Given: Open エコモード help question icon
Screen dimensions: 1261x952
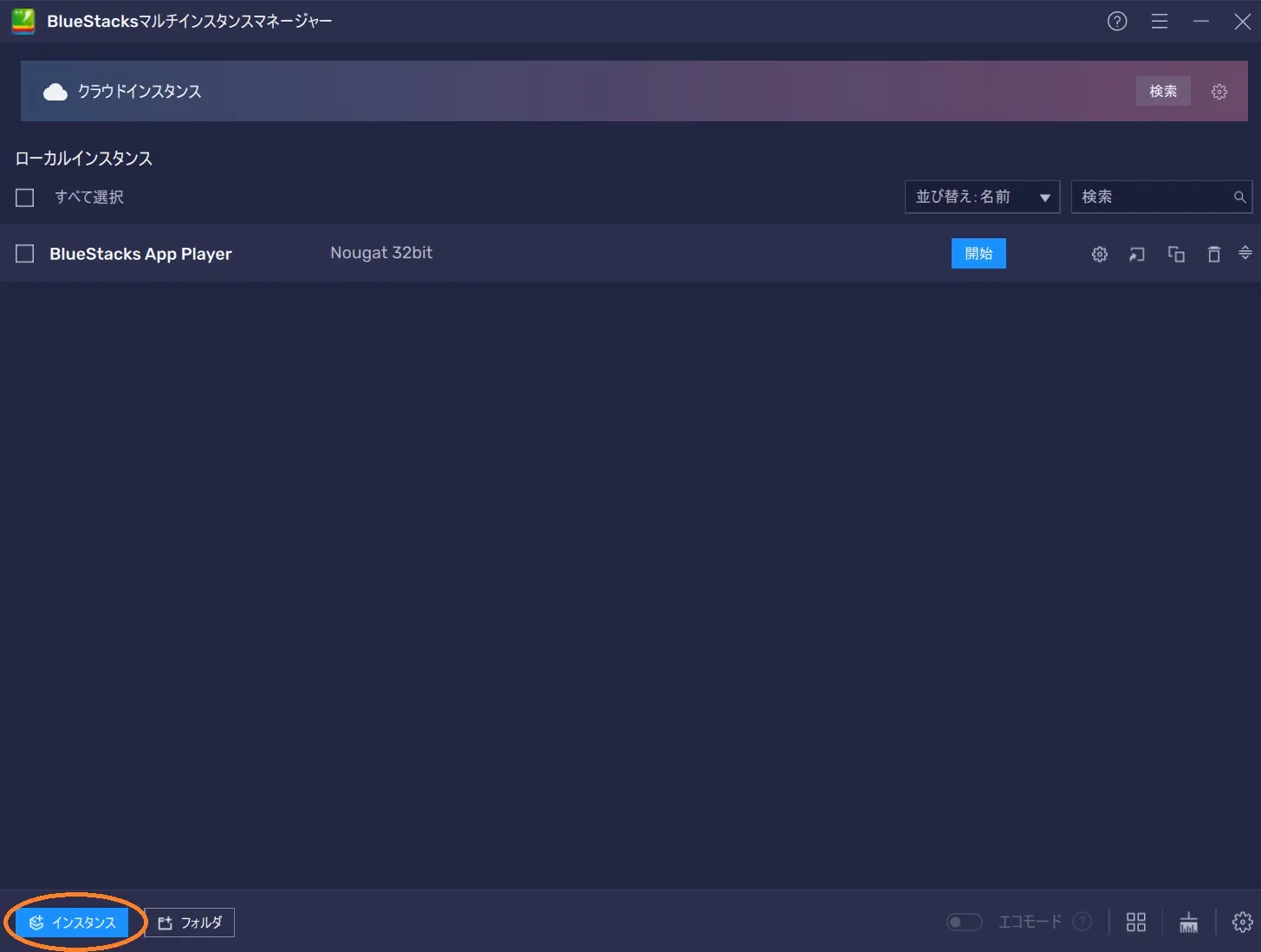Looking at the screenshot, I should point(1082,922).
